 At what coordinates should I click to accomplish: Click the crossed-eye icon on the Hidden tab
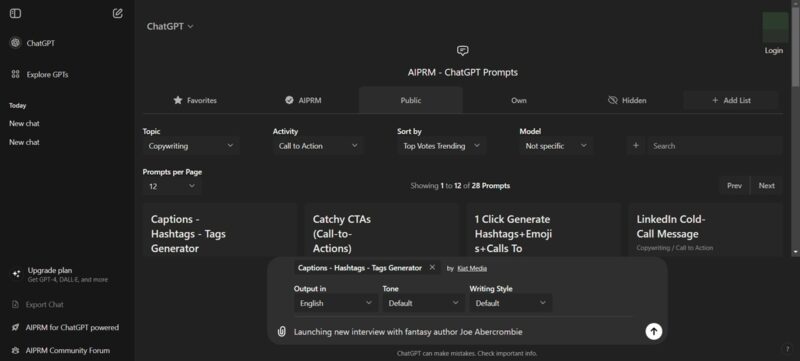[613, 100]
